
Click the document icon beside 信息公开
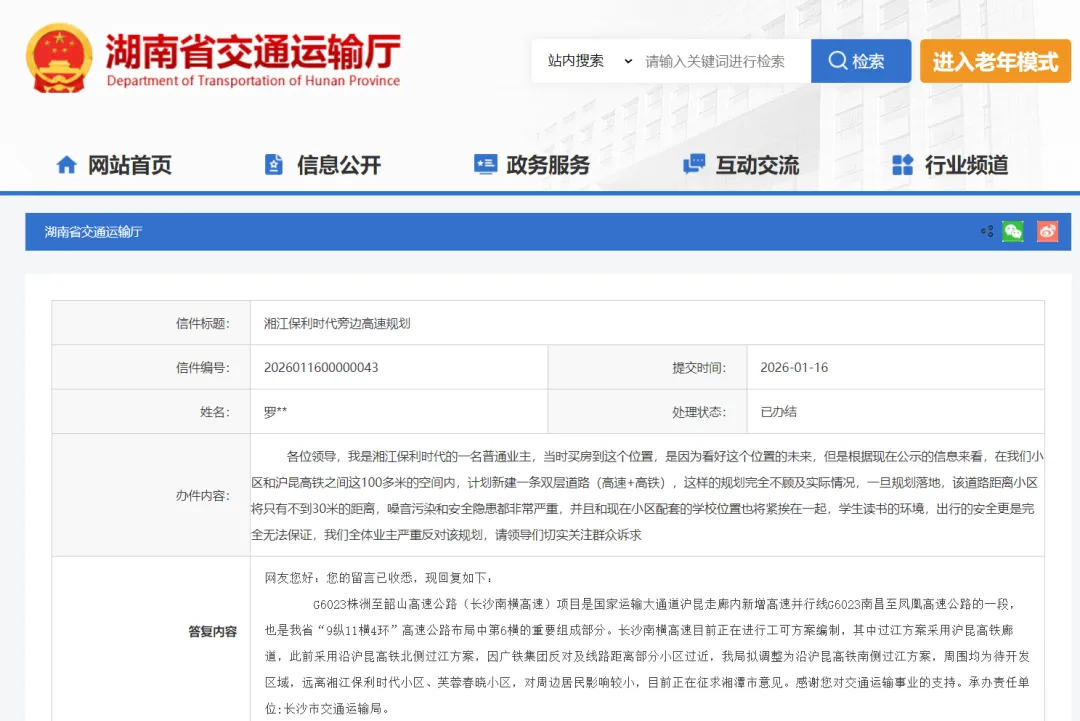click(x=273, y=165)
